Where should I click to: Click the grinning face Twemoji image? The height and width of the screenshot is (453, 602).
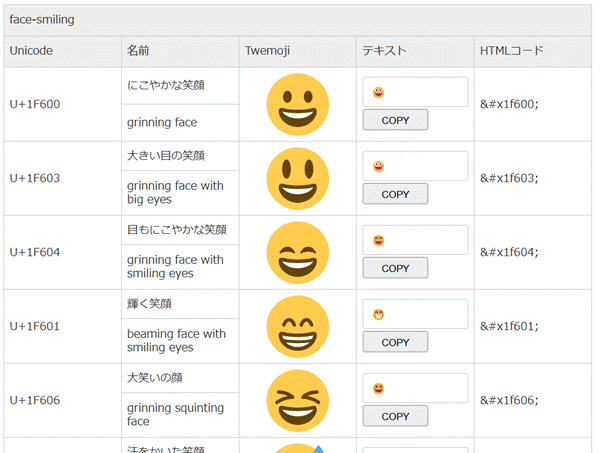(298, 105)
